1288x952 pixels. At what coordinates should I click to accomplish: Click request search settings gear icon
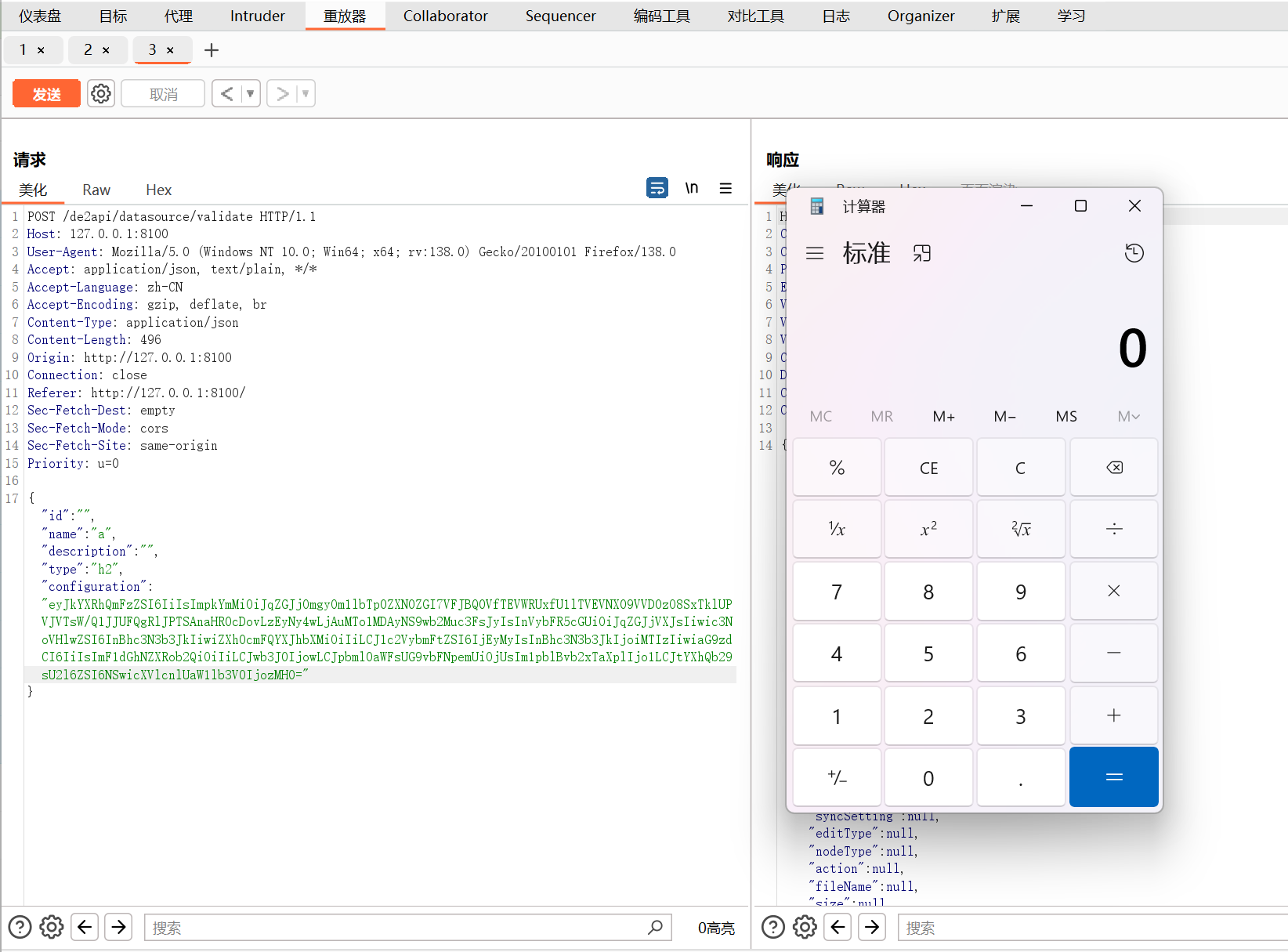(52, 927)
